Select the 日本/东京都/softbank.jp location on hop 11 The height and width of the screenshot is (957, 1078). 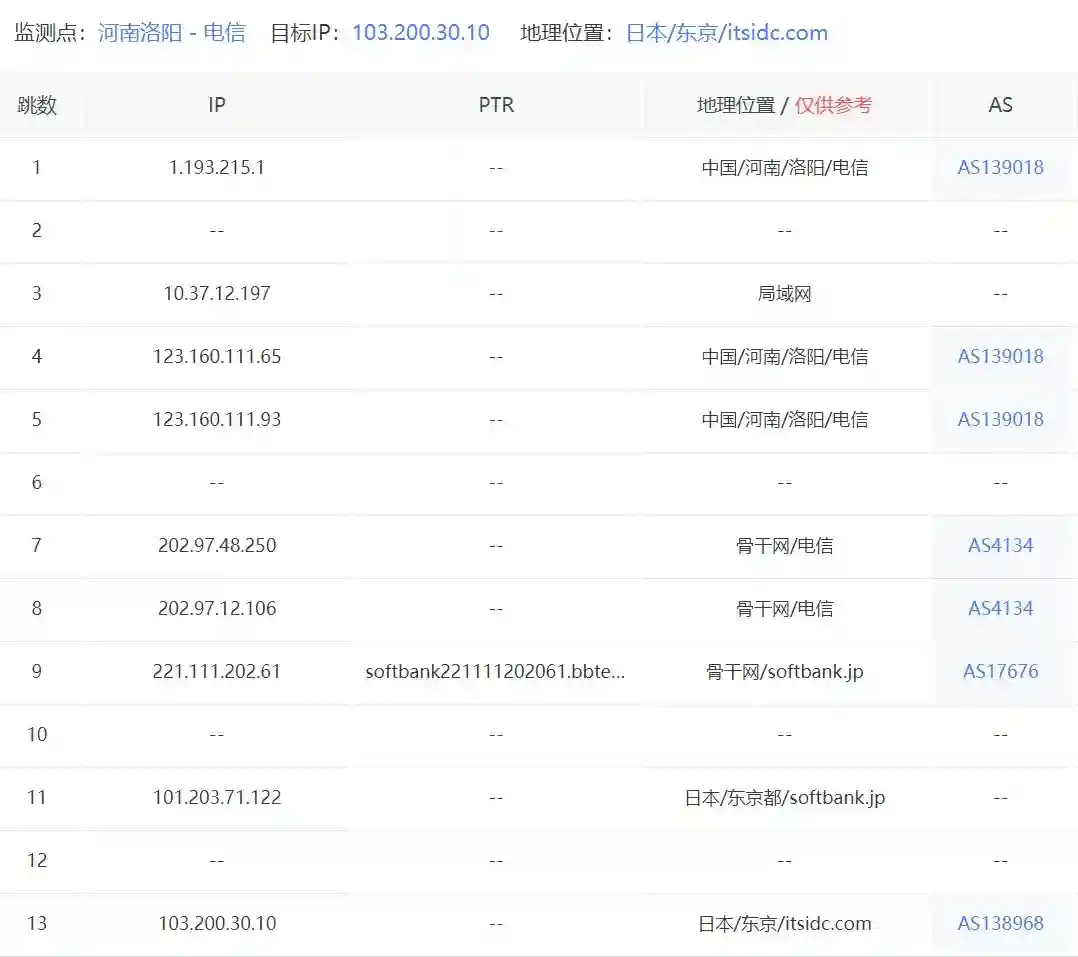click(785, 798)
